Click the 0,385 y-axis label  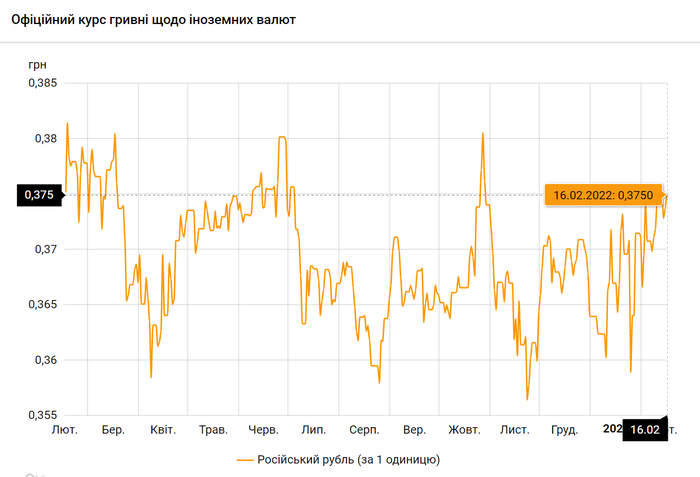tap(40, 83)
